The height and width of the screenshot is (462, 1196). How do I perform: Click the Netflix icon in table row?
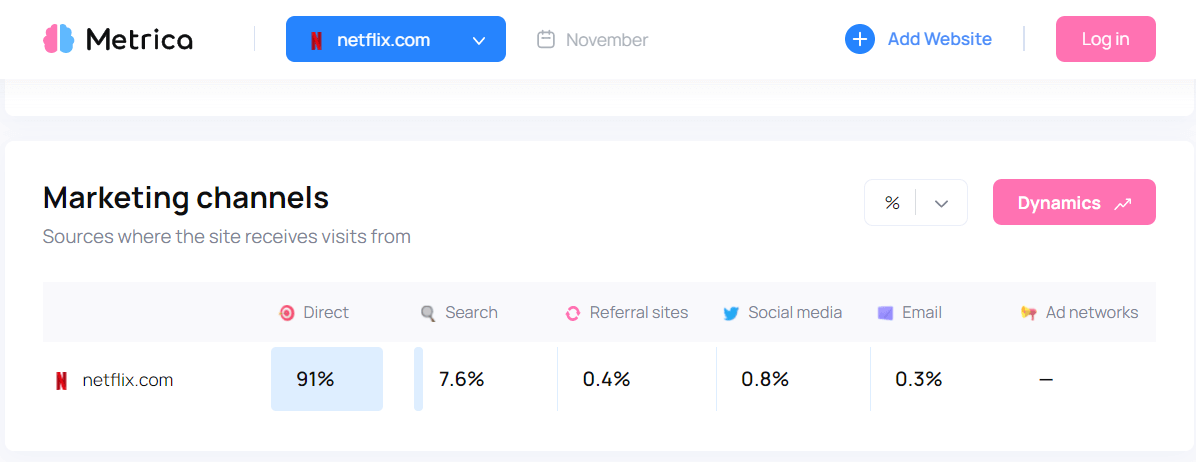tap(61, 380)
